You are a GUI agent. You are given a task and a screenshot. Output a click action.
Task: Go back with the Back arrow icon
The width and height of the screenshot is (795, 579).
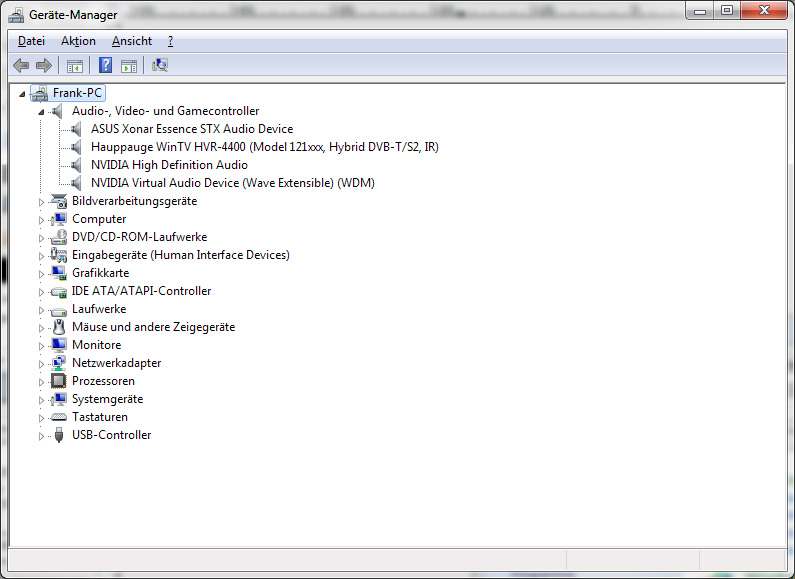click(21, 65)
